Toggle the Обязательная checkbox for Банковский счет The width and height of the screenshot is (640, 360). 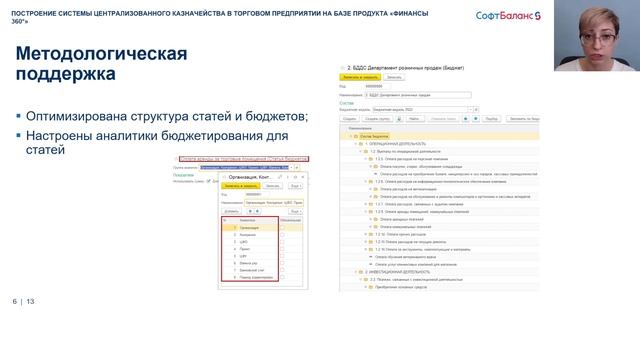click(282, 270)
